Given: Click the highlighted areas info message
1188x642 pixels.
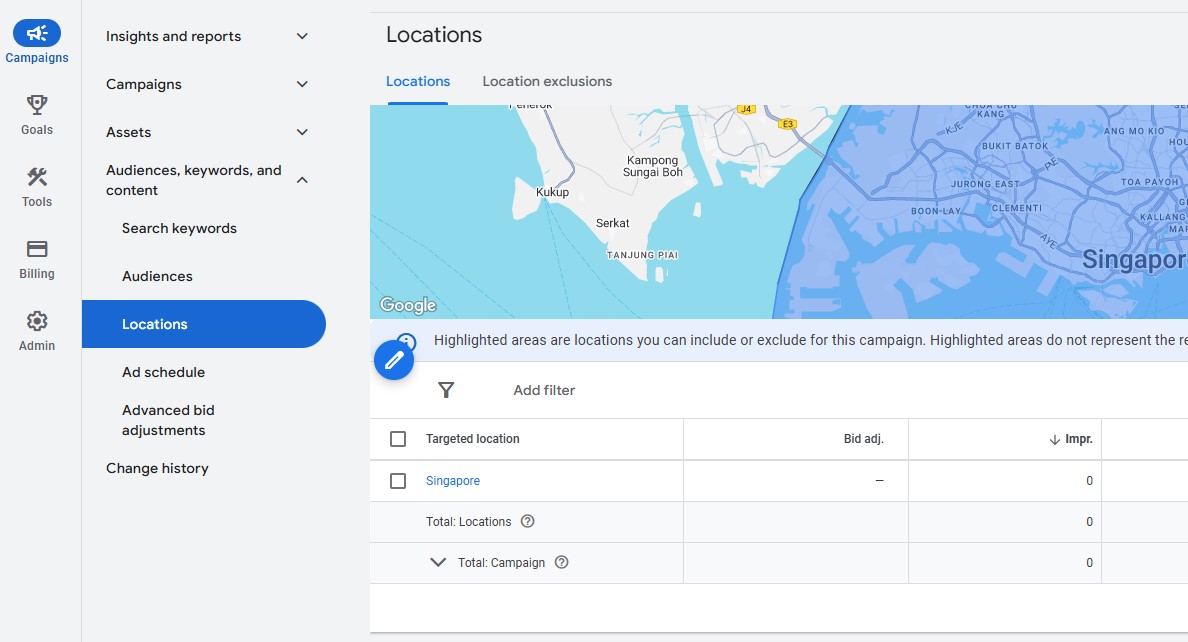Looking at the screenshot, I should pos(811,340).
